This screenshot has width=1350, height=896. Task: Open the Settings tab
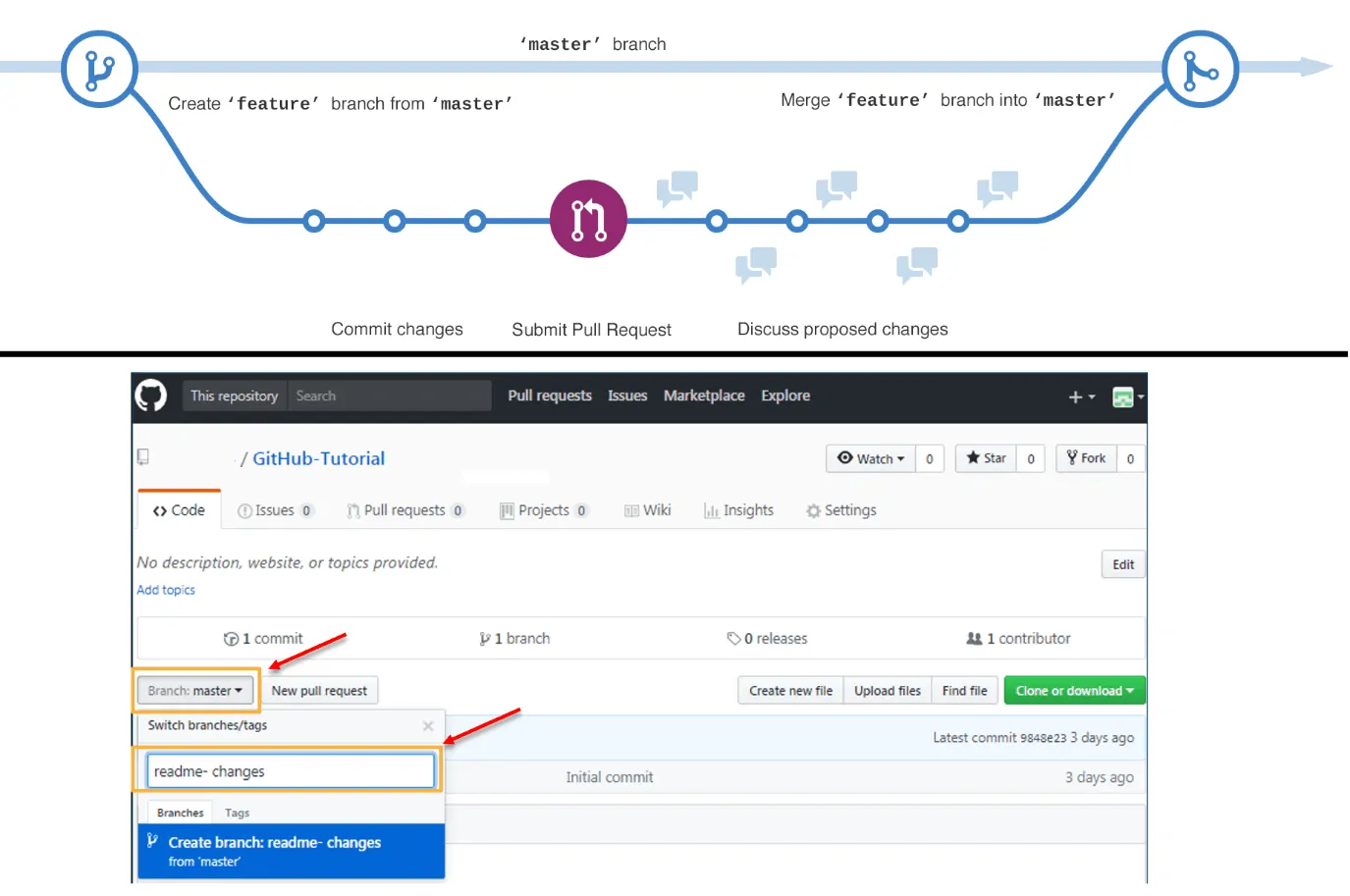coord(840,509)
